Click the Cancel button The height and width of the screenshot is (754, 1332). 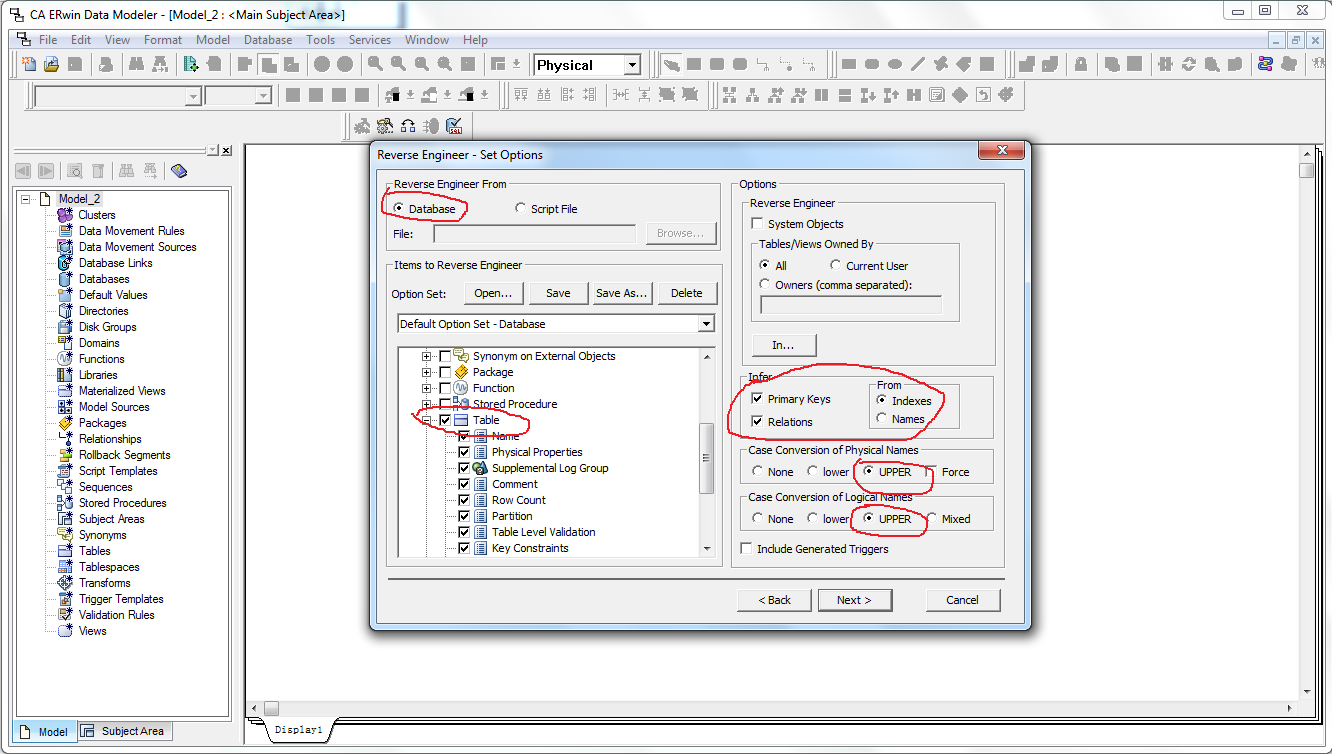[x=962, y=600]
